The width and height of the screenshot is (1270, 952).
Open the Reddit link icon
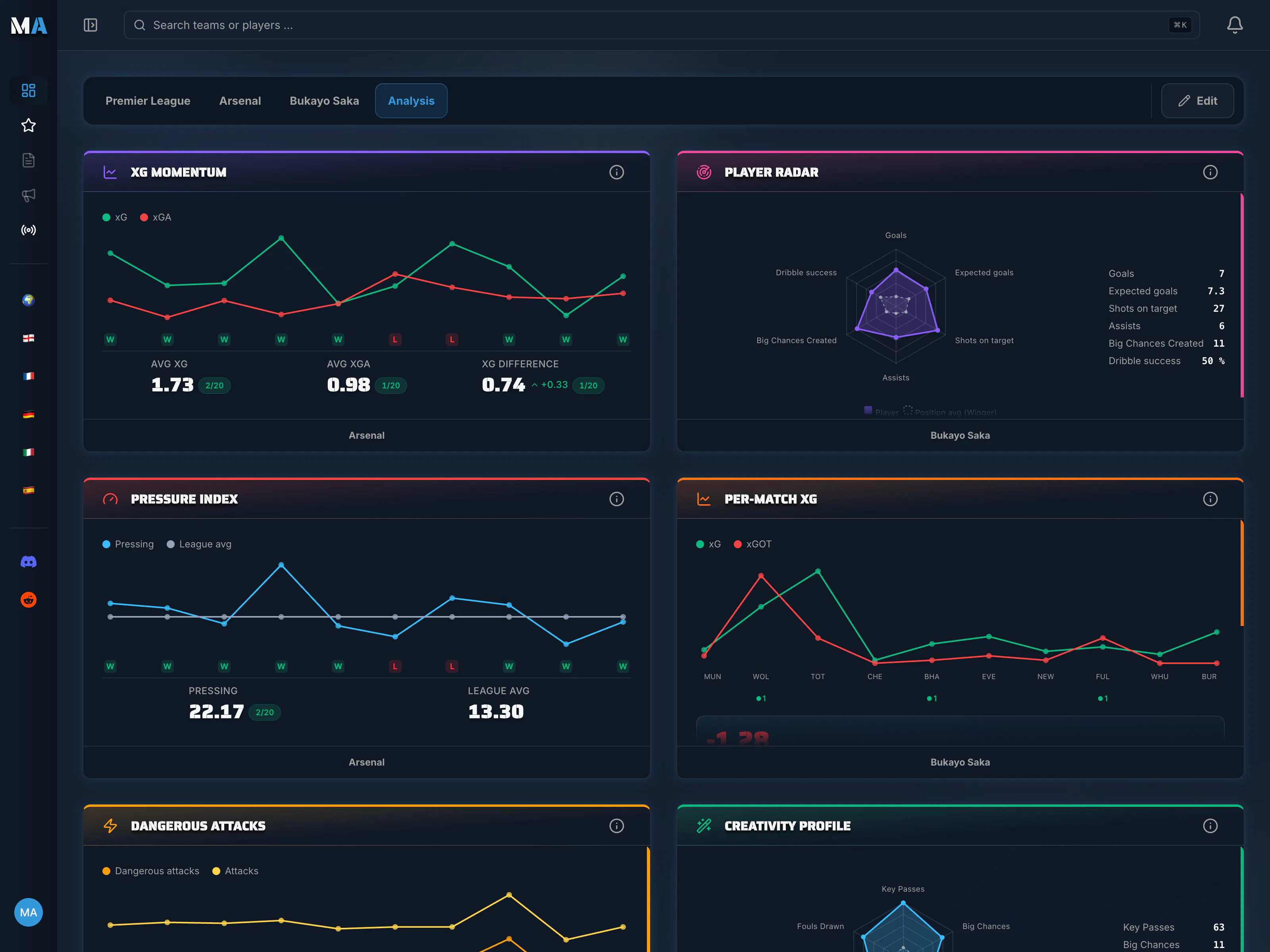[x=29, y=600]
